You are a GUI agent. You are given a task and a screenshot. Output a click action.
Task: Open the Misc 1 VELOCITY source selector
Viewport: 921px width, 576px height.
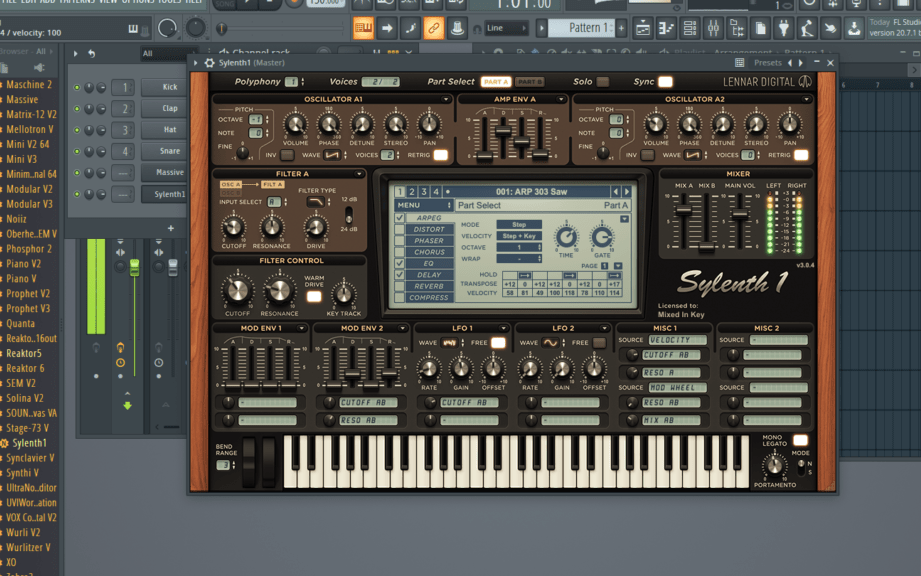(x=678, y=340)
